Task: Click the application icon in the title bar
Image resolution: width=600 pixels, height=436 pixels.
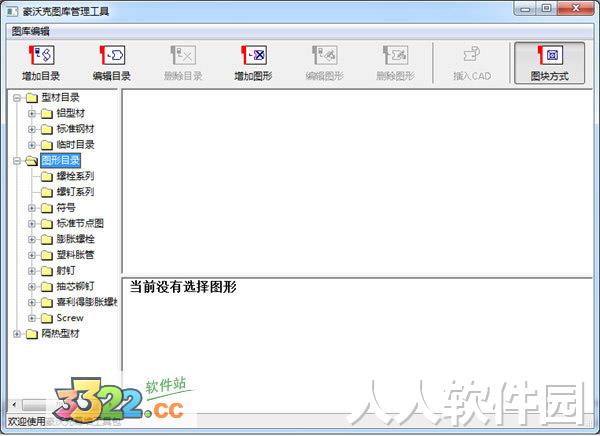Action: coord(12,11)
